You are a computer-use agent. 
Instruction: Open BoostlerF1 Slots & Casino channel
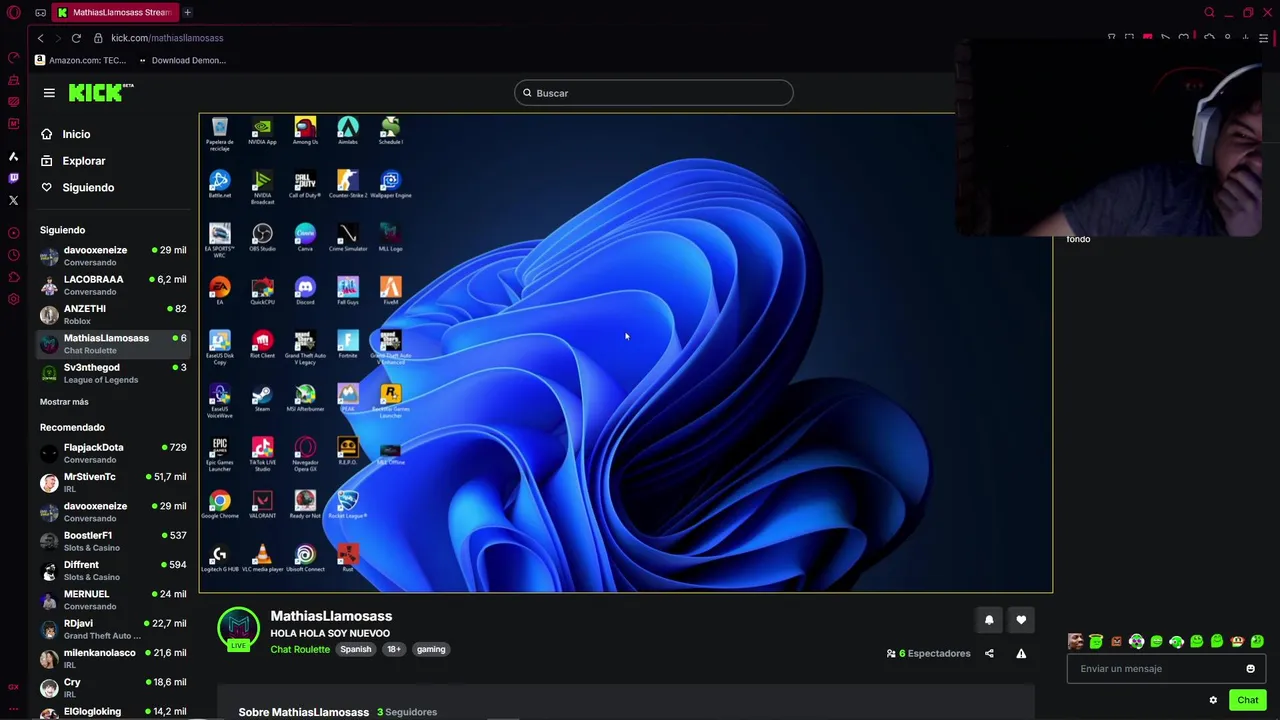pos(113,541)
